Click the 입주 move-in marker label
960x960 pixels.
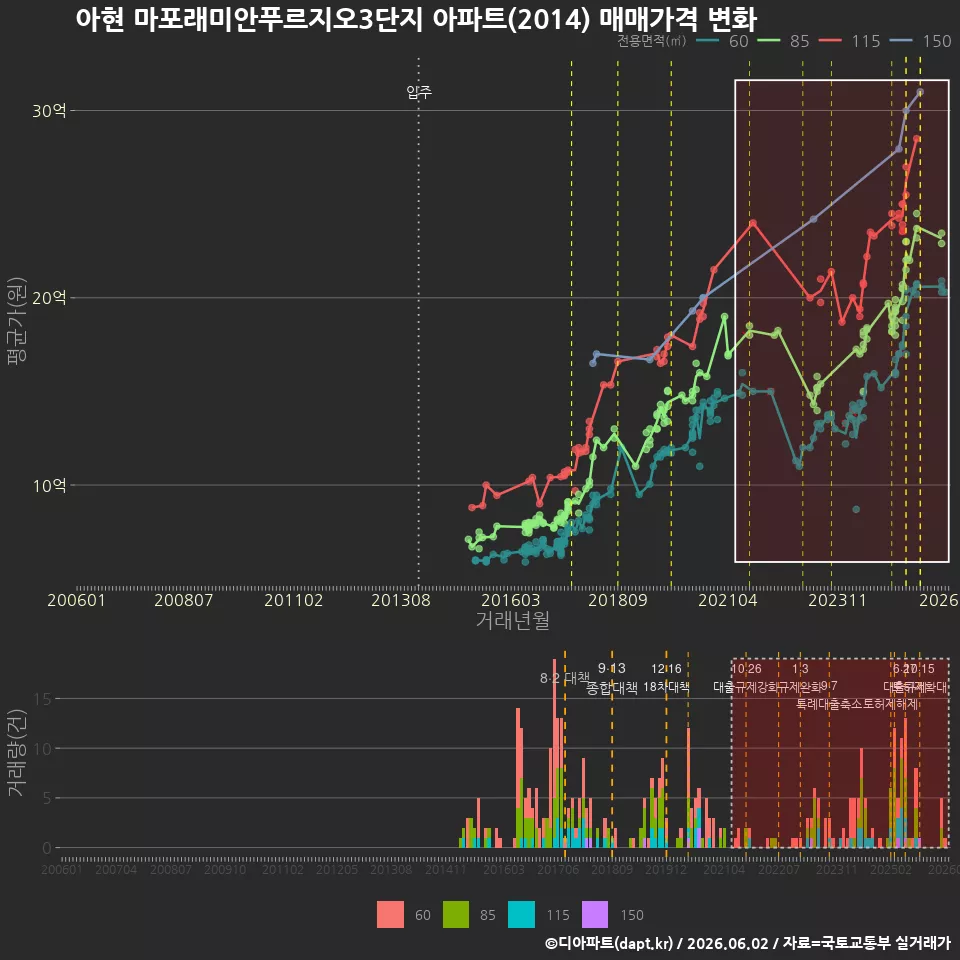click(419, 92)
